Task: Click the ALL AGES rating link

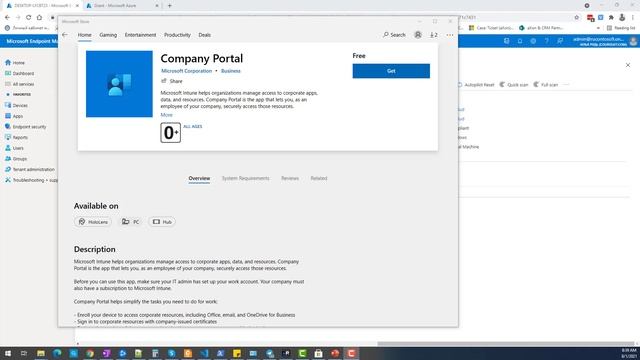Action: 193,127
